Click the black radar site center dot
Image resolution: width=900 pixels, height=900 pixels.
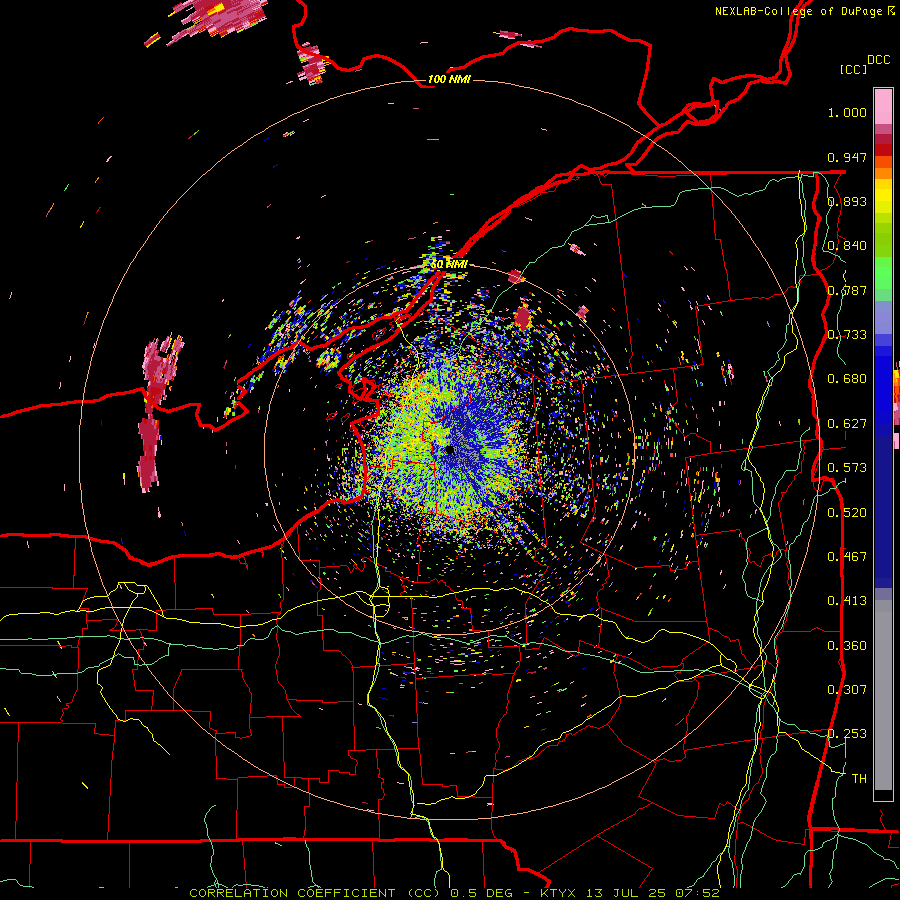coord(451,450)
